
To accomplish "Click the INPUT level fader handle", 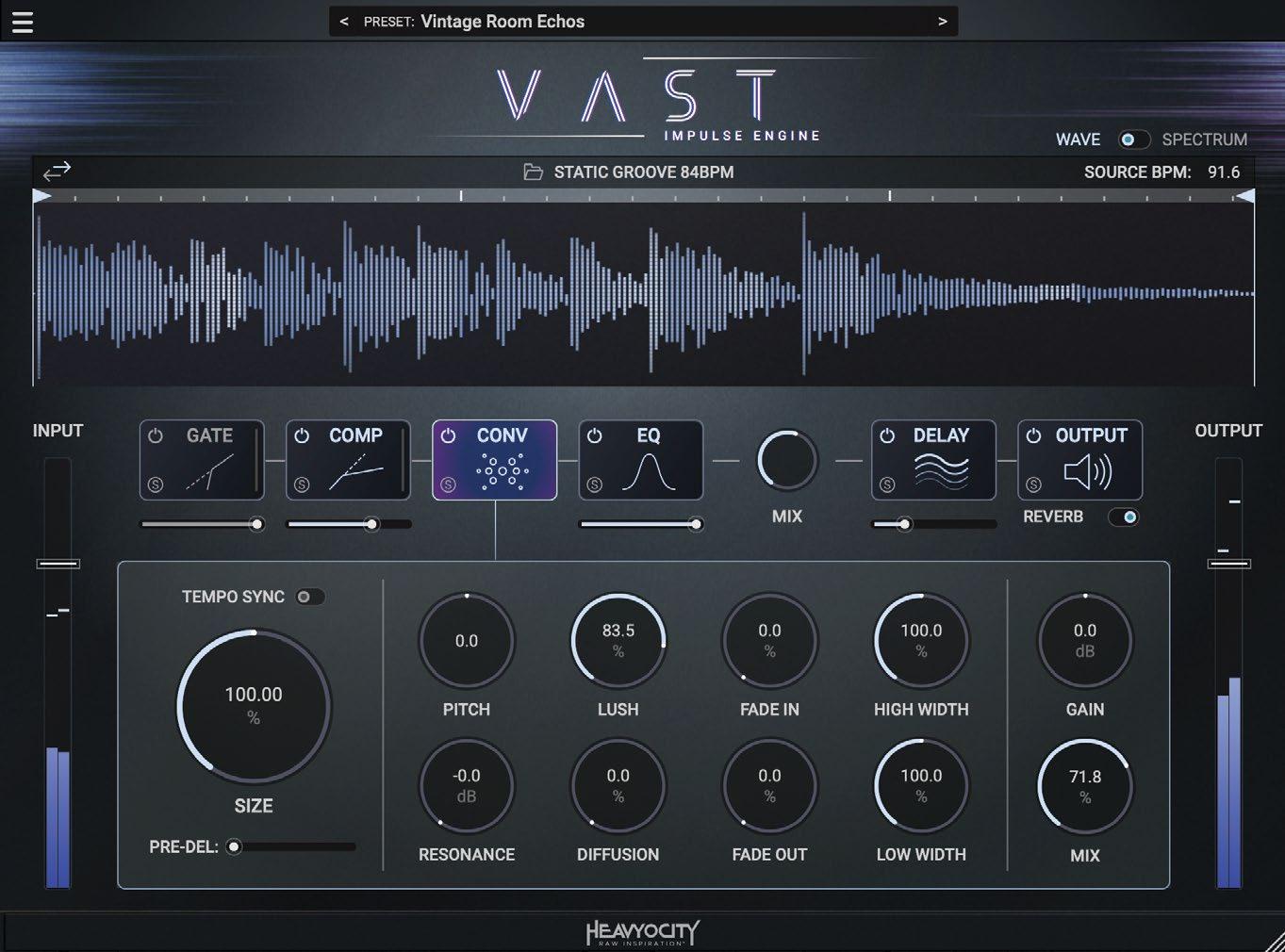I will [x=58, y=564].
